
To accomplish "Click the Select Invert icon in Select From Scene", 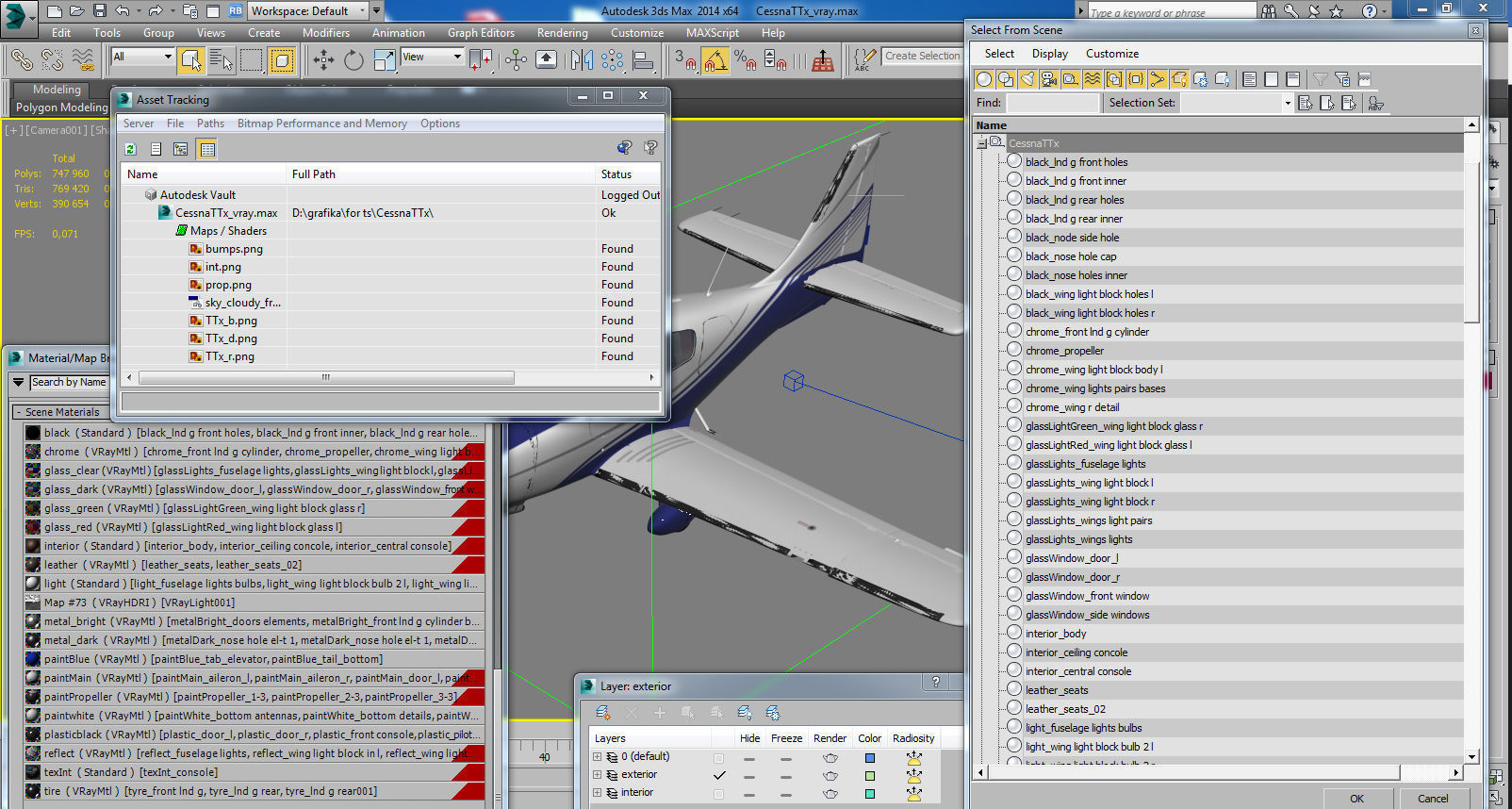I will [1293, 79].
